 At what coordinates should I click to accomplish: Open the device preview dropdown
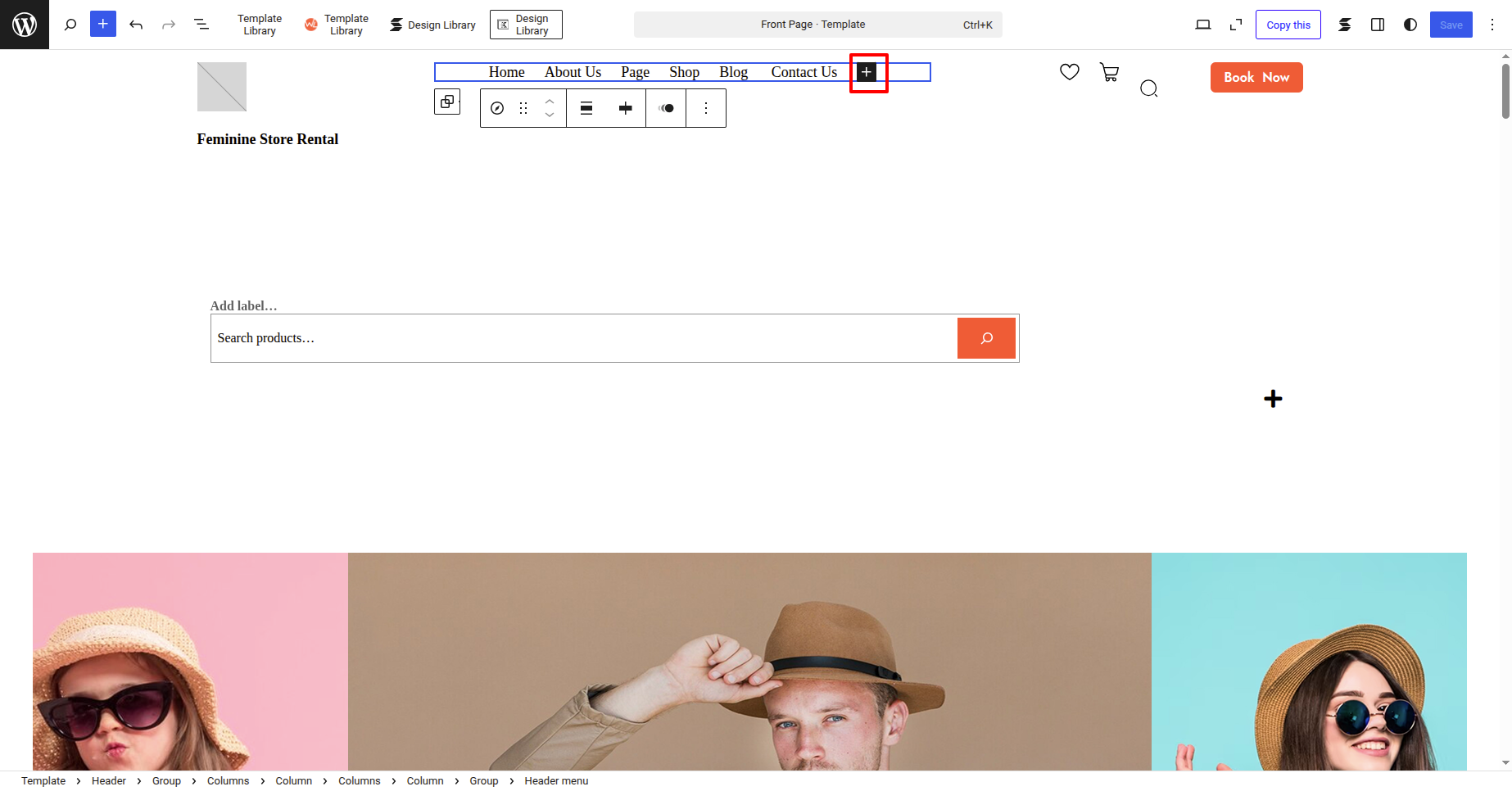1203,25
